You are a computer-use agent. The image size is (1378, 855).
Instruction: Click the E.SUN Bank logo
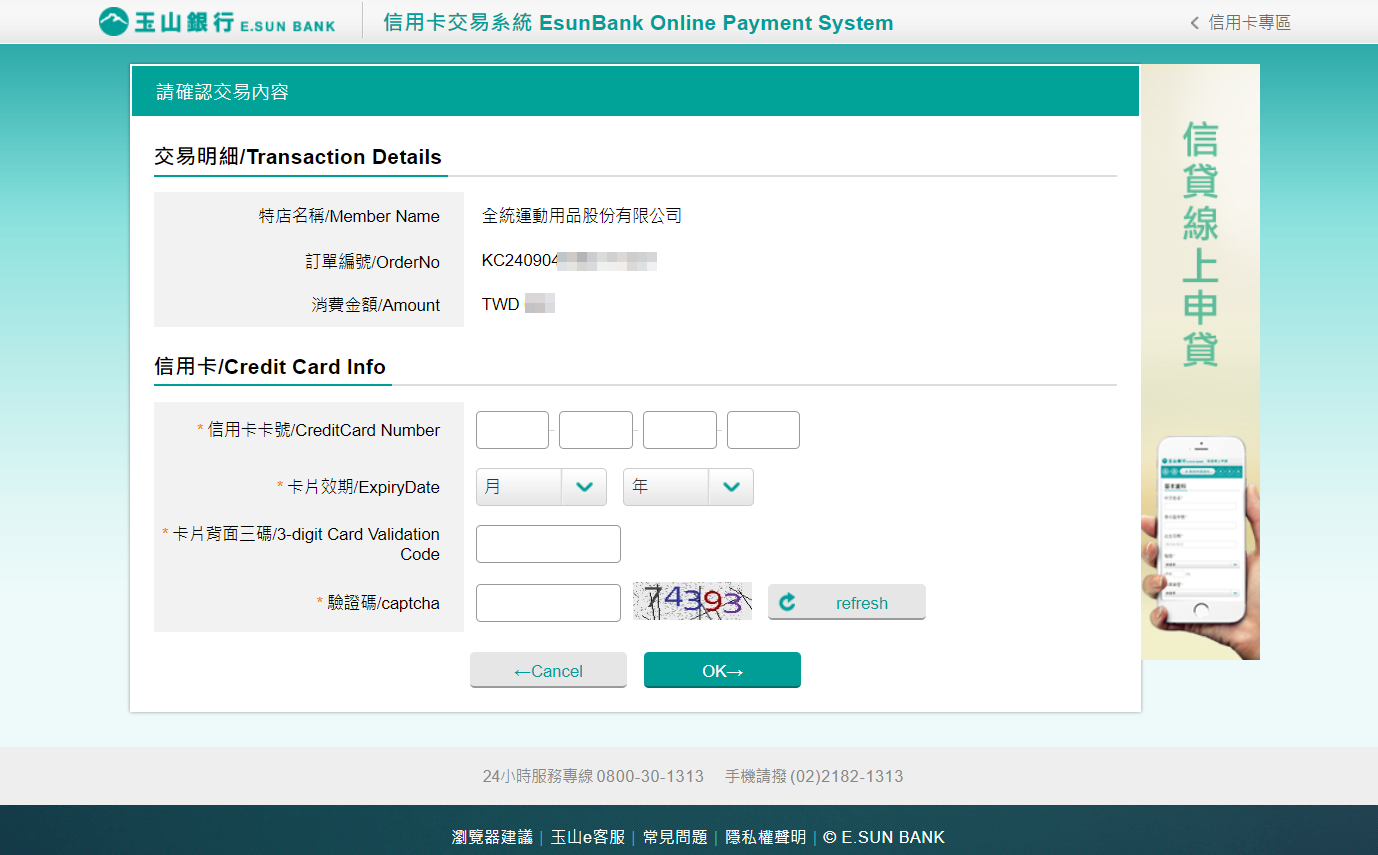217,22
